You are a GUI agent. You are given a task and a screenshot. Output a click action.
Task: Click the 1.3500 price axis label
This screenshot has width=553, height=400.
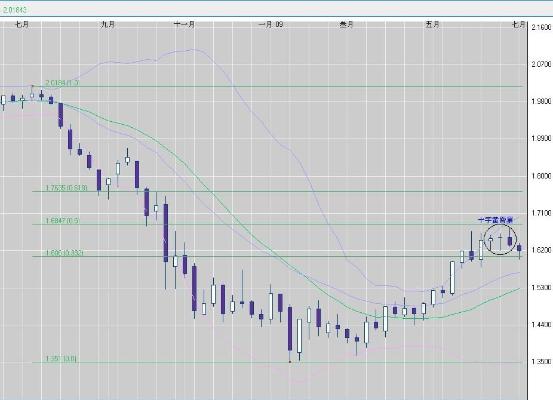click(x=541, y=361)
